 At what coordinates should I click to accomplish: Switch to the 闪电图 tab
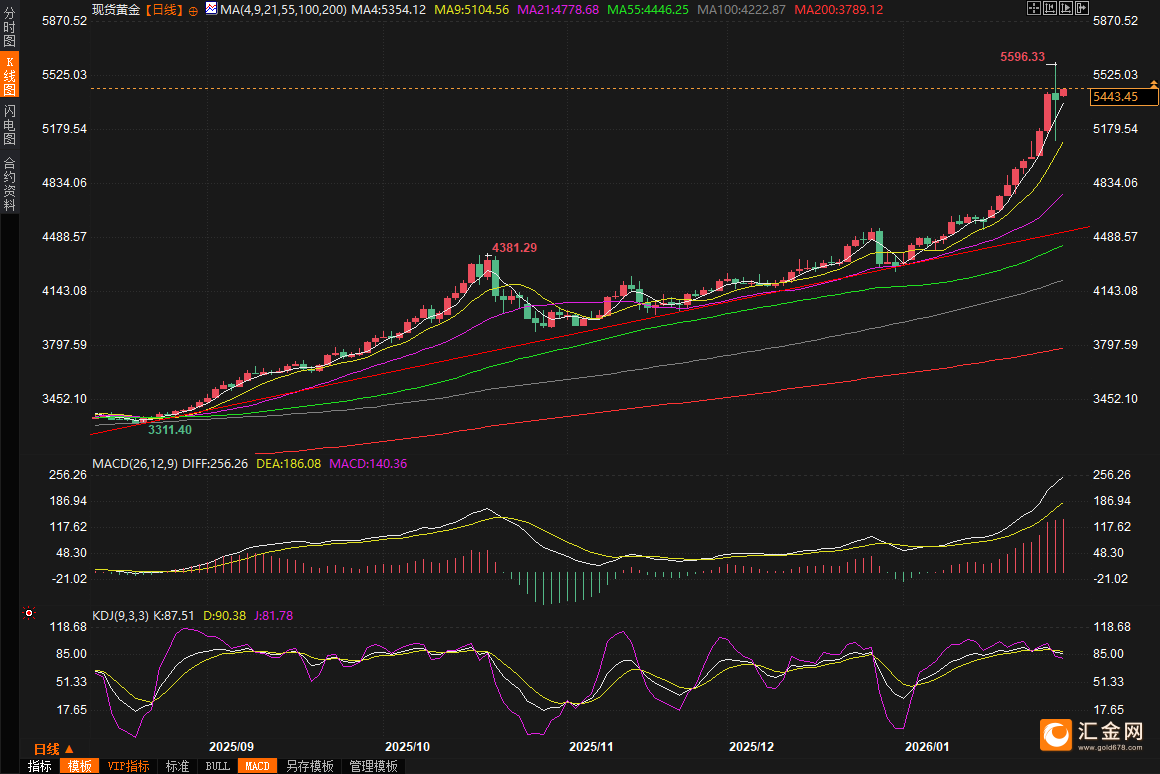(x=9, y=124)
